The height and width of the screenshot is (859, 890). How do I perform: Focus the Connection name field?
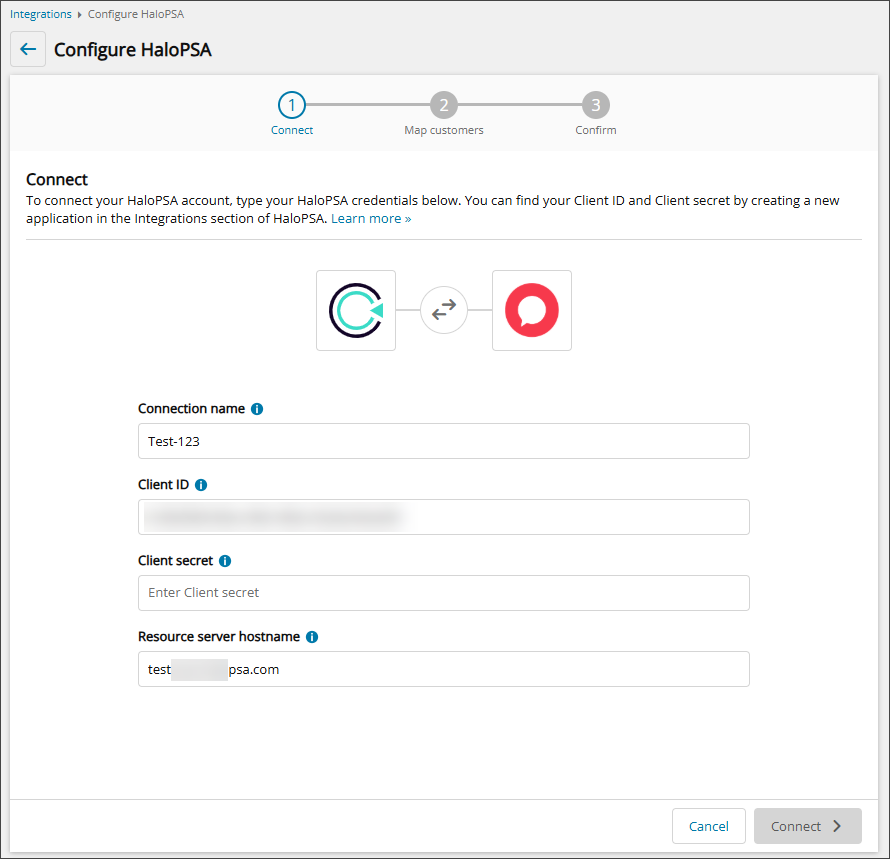[x=443, y=441]
